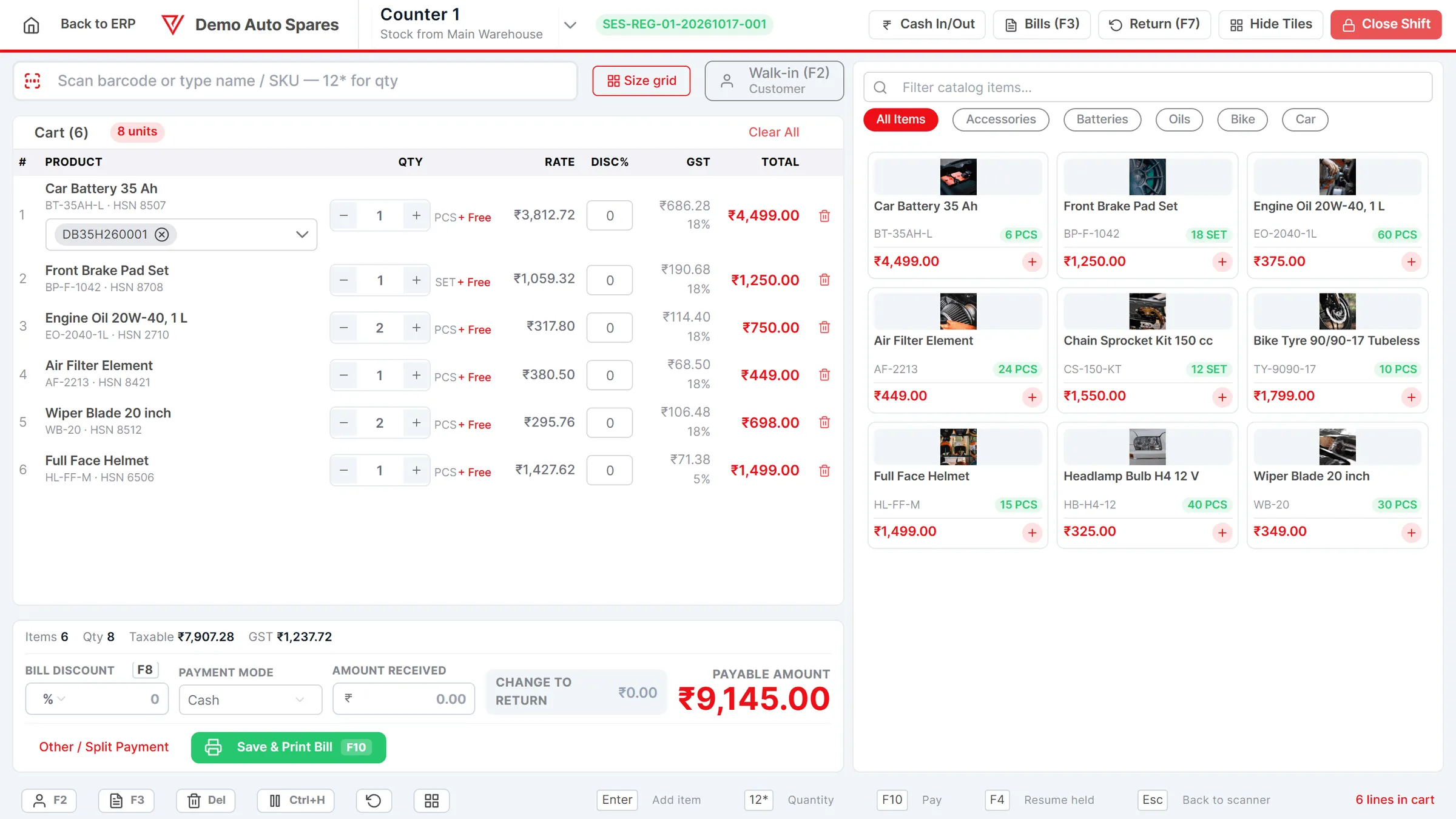Remove serial DB35H260001 chip

pos(162,234)
